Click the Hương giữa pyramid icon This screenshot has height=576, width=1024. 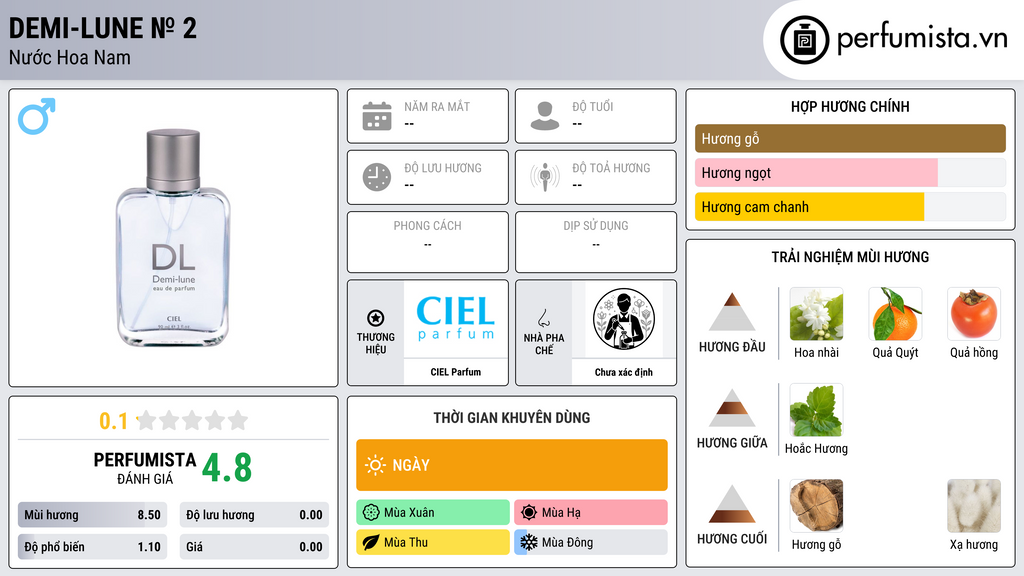[732, 408]
